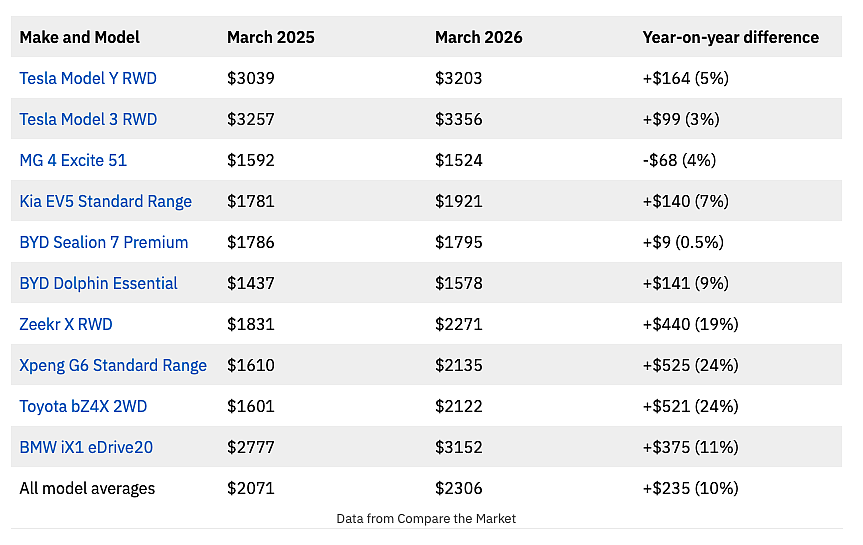Open Kia EV5 Standard Range link
This screenshot has width=863, height=545.
(x=106, y=201)
